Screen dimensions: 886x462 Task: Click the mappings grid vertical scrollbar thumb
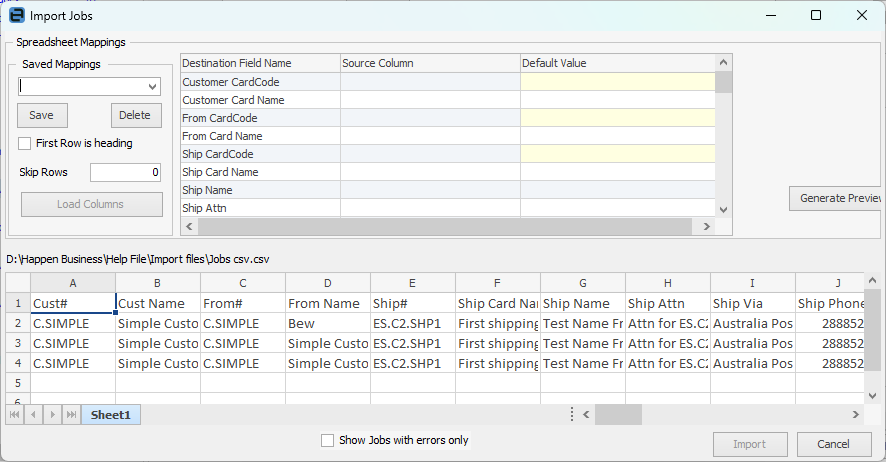point(723,82)
